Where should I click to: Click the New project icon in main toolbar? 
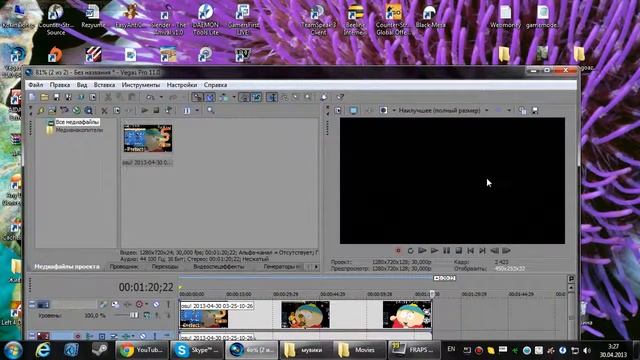[32, 97]
